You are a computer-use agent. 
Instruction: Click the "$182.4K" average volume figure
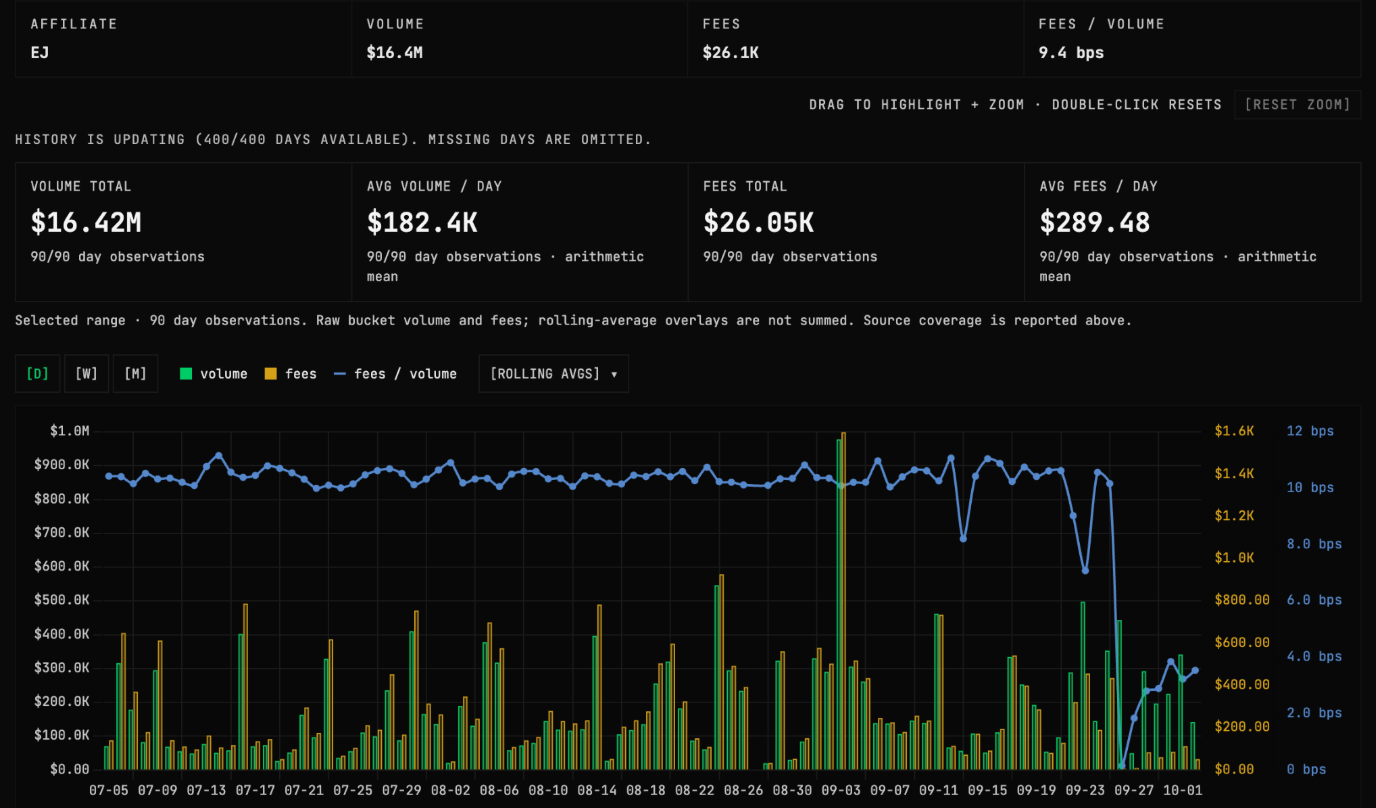(x=424, y=221)
